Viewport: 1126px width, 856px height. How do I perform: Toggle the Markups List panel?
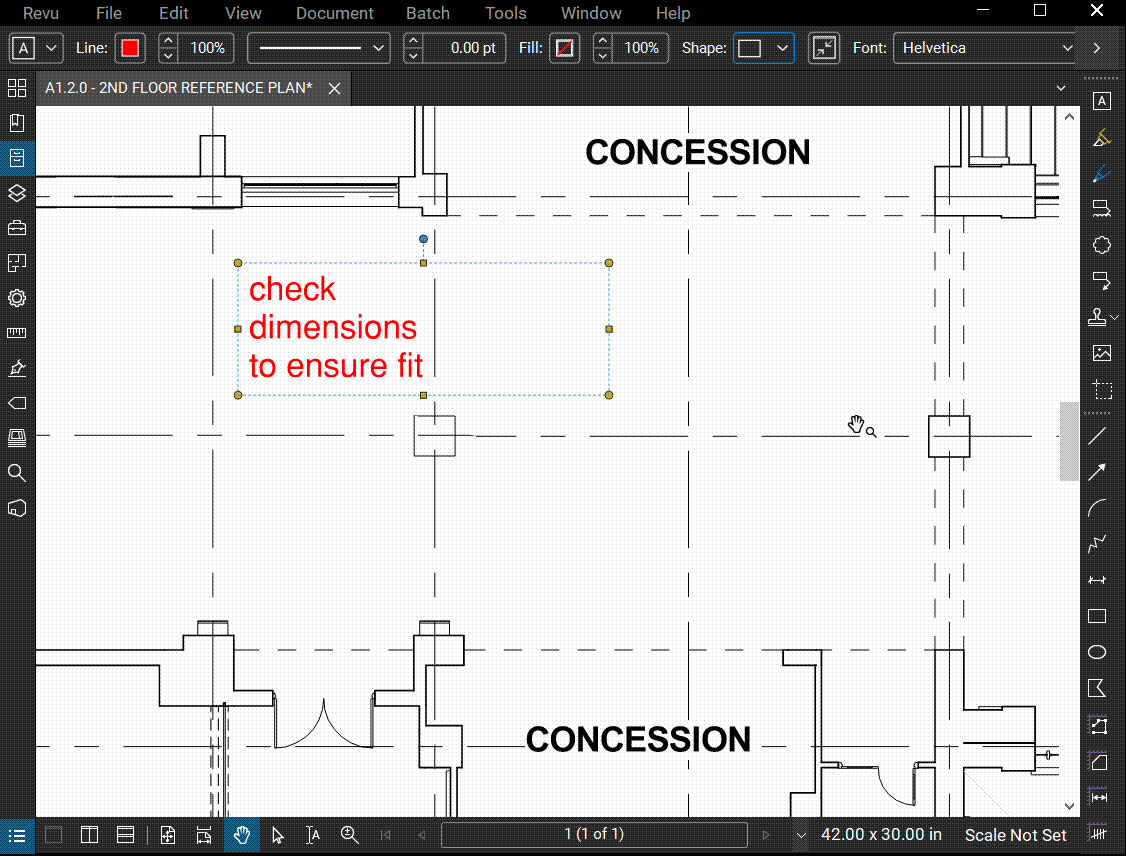(x=17, y=835)
